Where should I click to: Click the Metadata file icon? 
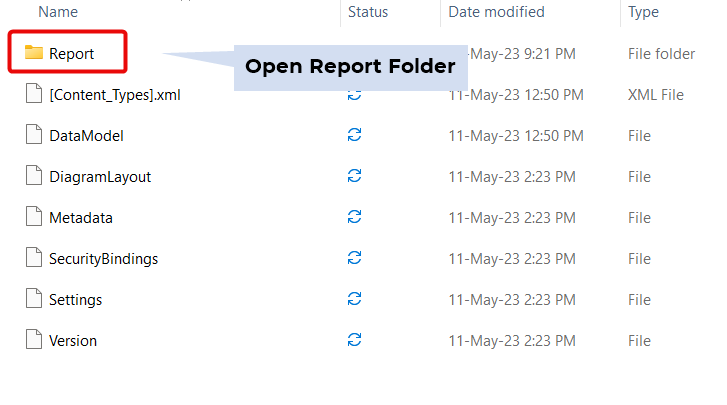[34, 218]
